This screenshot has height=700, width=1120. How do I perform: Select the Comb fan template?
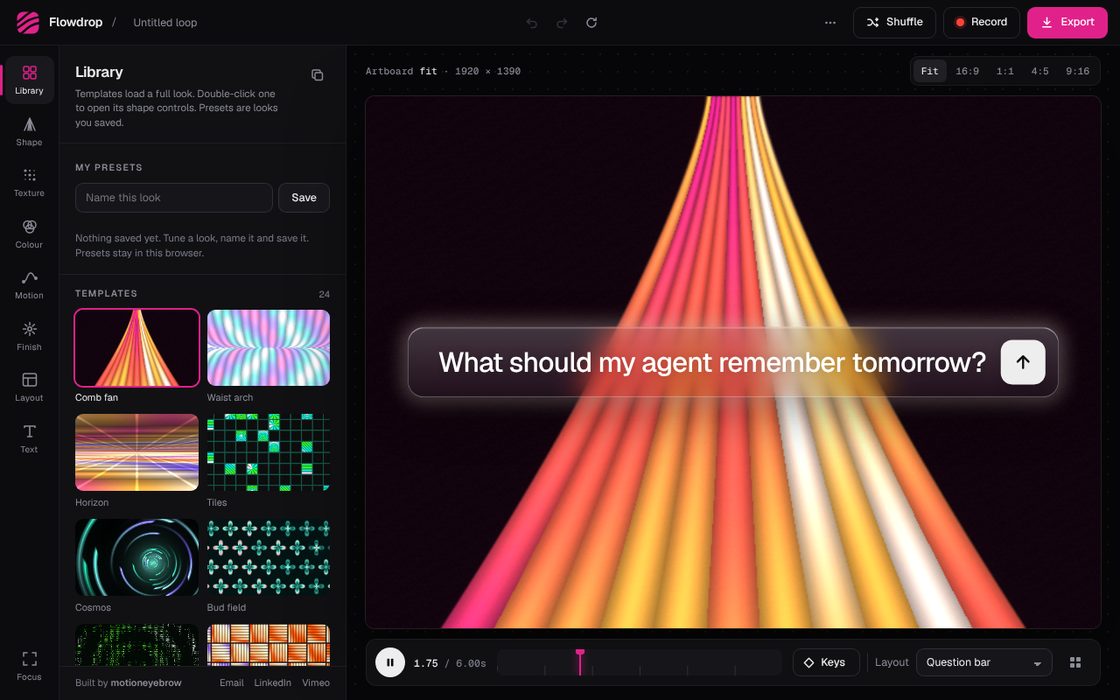(136, 348)
